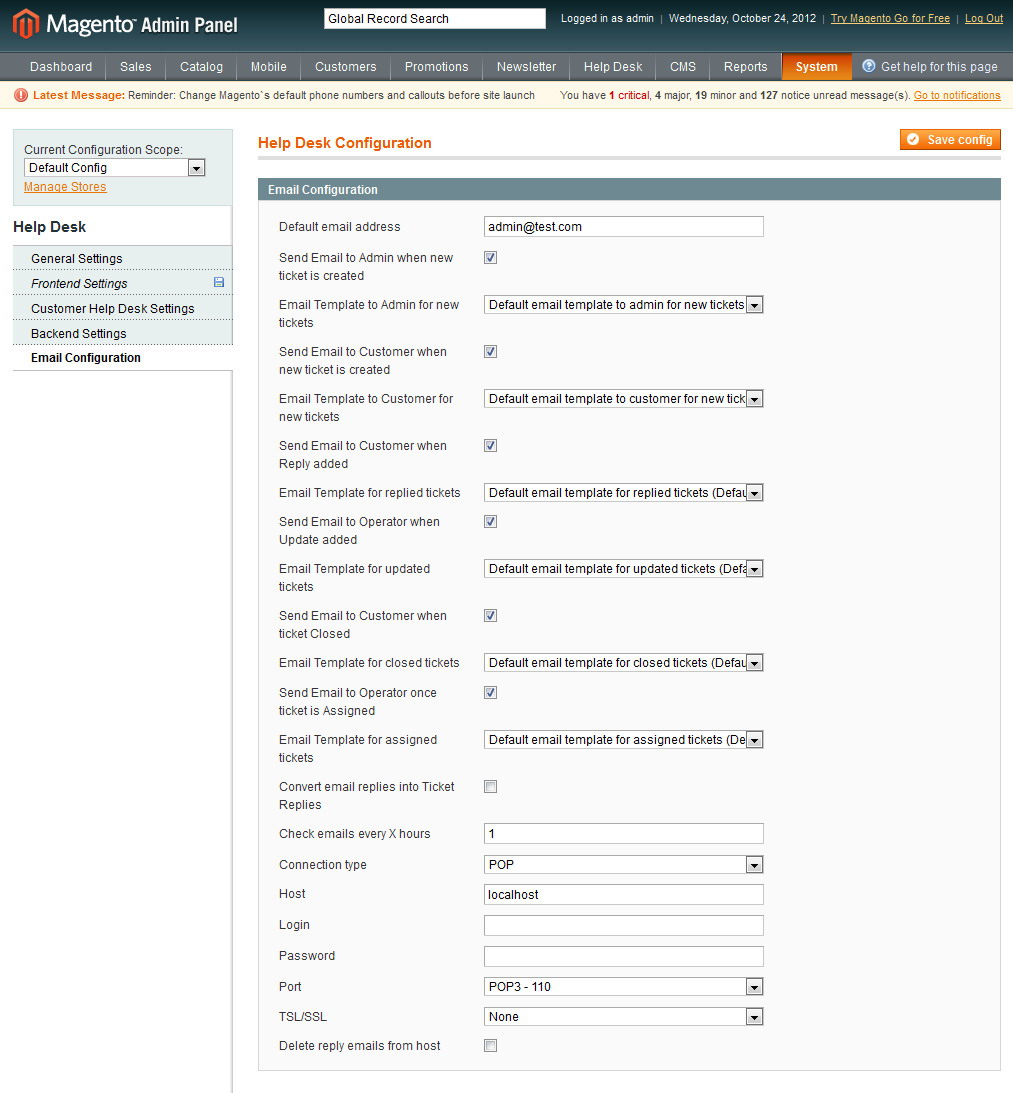This screenshot has height=1093, width=1013.
Task: Follow the 'Go to notifications' link
Action: (959, 95)
